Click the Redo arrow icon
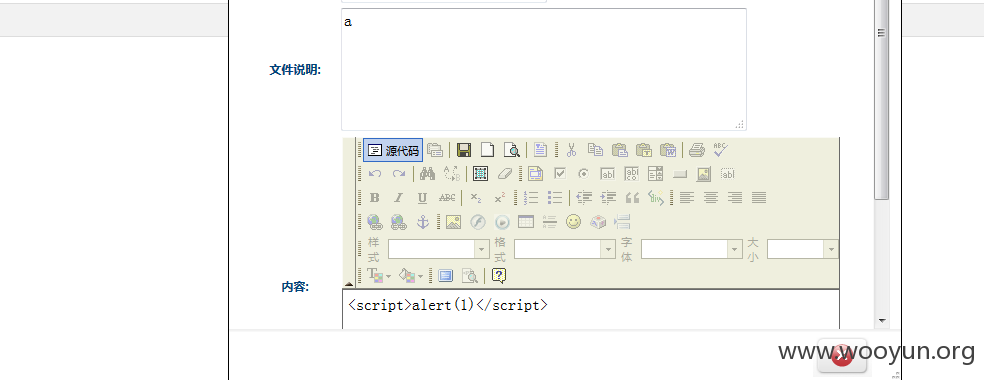Image resolution: width=984 pixels, height=380 pixels. 398,174
